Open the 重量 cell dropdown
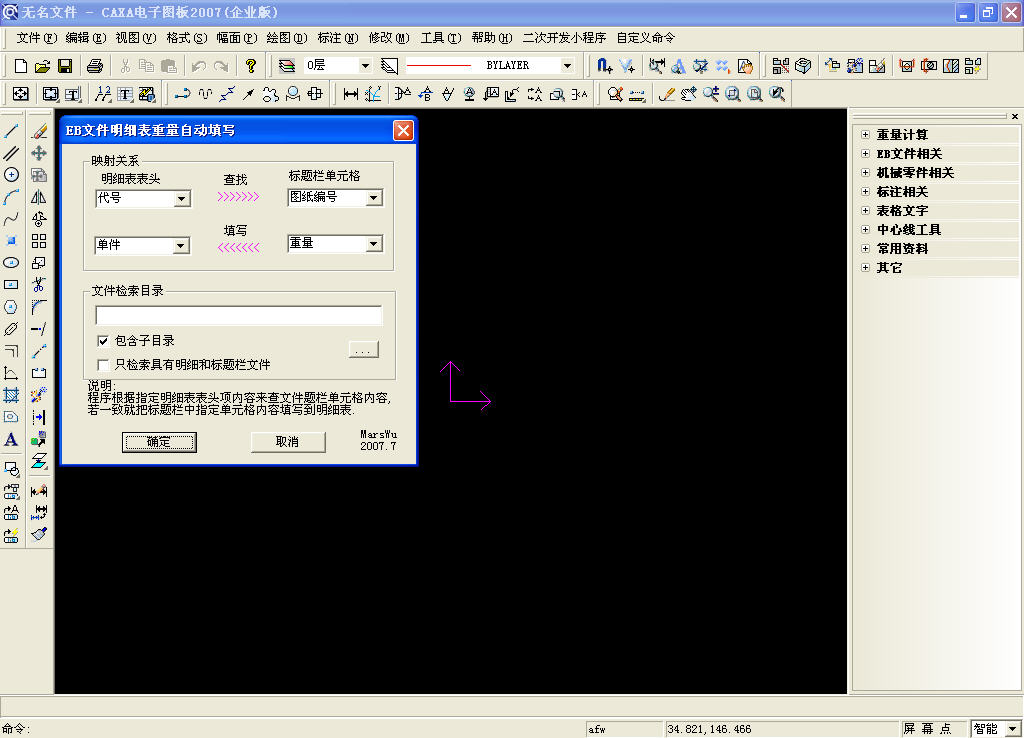 374,244
